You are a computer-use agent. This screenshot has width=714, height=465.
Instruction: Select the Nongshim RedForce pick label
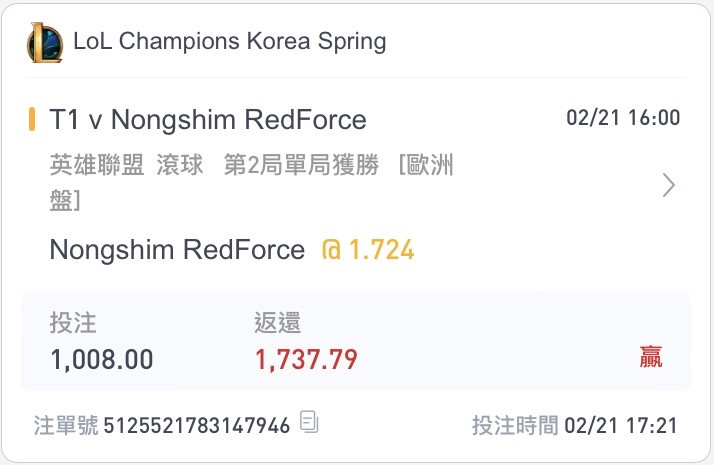[177, 250]
